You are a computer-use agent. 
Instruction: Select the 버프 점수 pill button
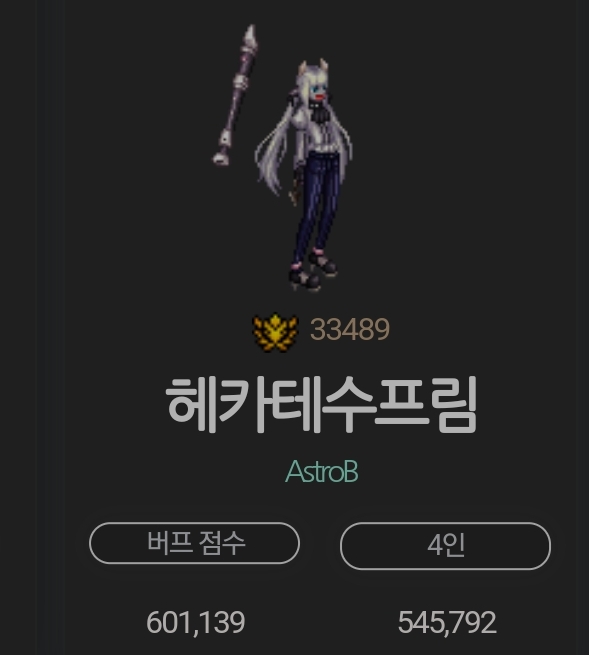pyautogui.click(x=194, y=543)
